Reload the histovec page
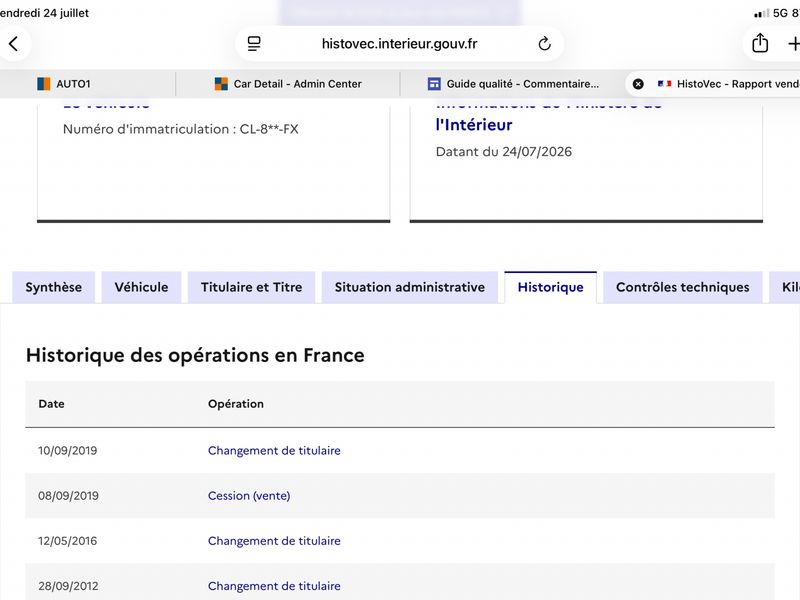 (544, 44)
